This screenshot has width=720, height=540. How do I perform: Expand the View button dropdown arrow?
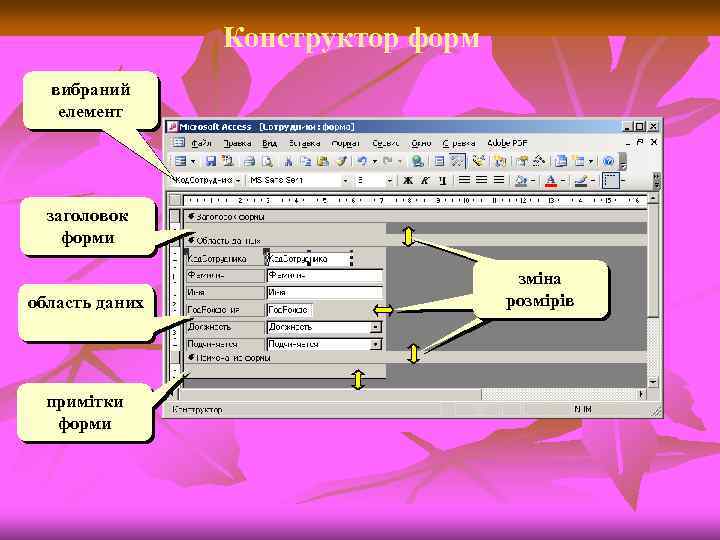tap(193, 162)
